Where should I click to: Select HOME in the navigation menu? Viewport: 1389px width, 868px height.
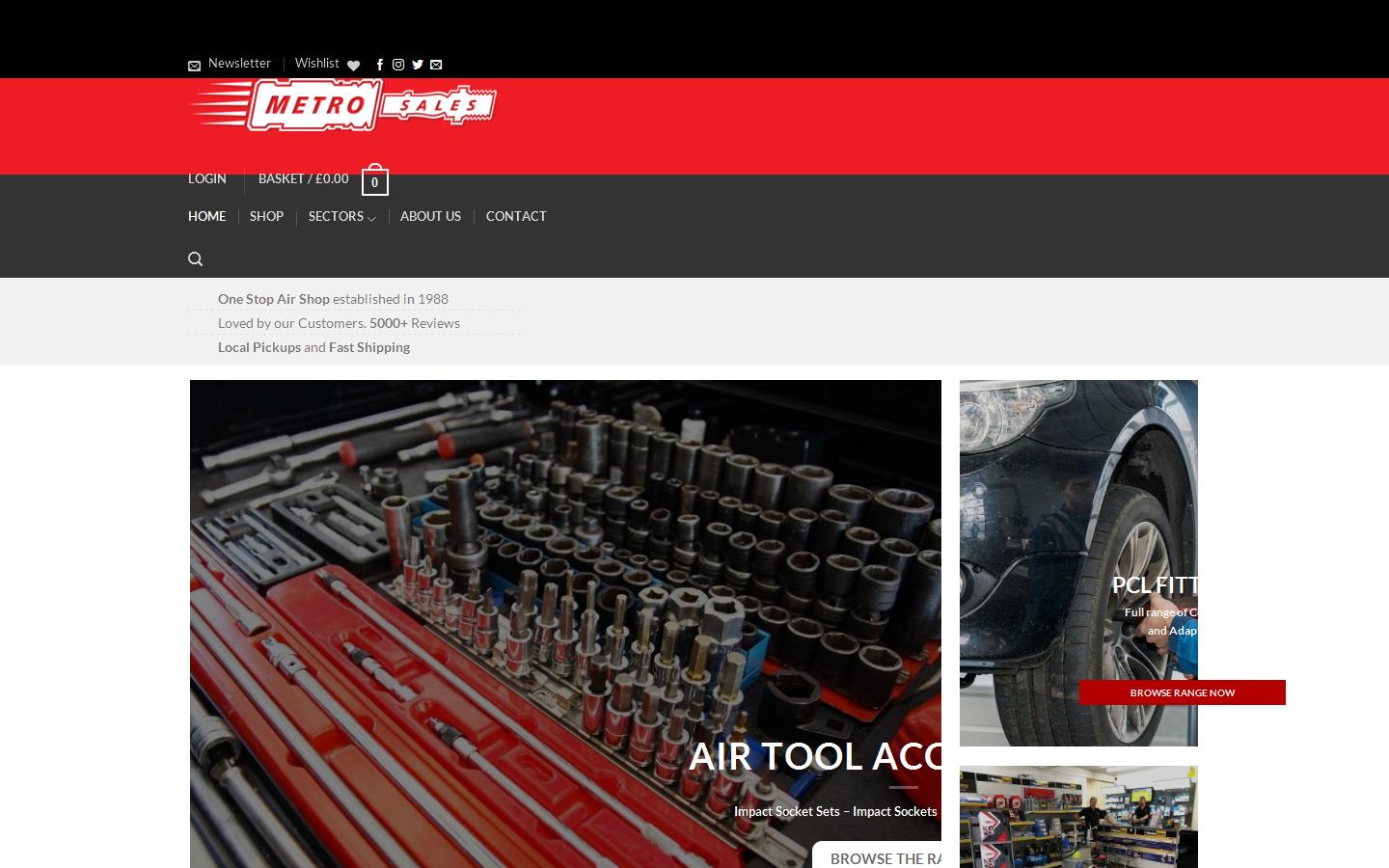[206, 216]
